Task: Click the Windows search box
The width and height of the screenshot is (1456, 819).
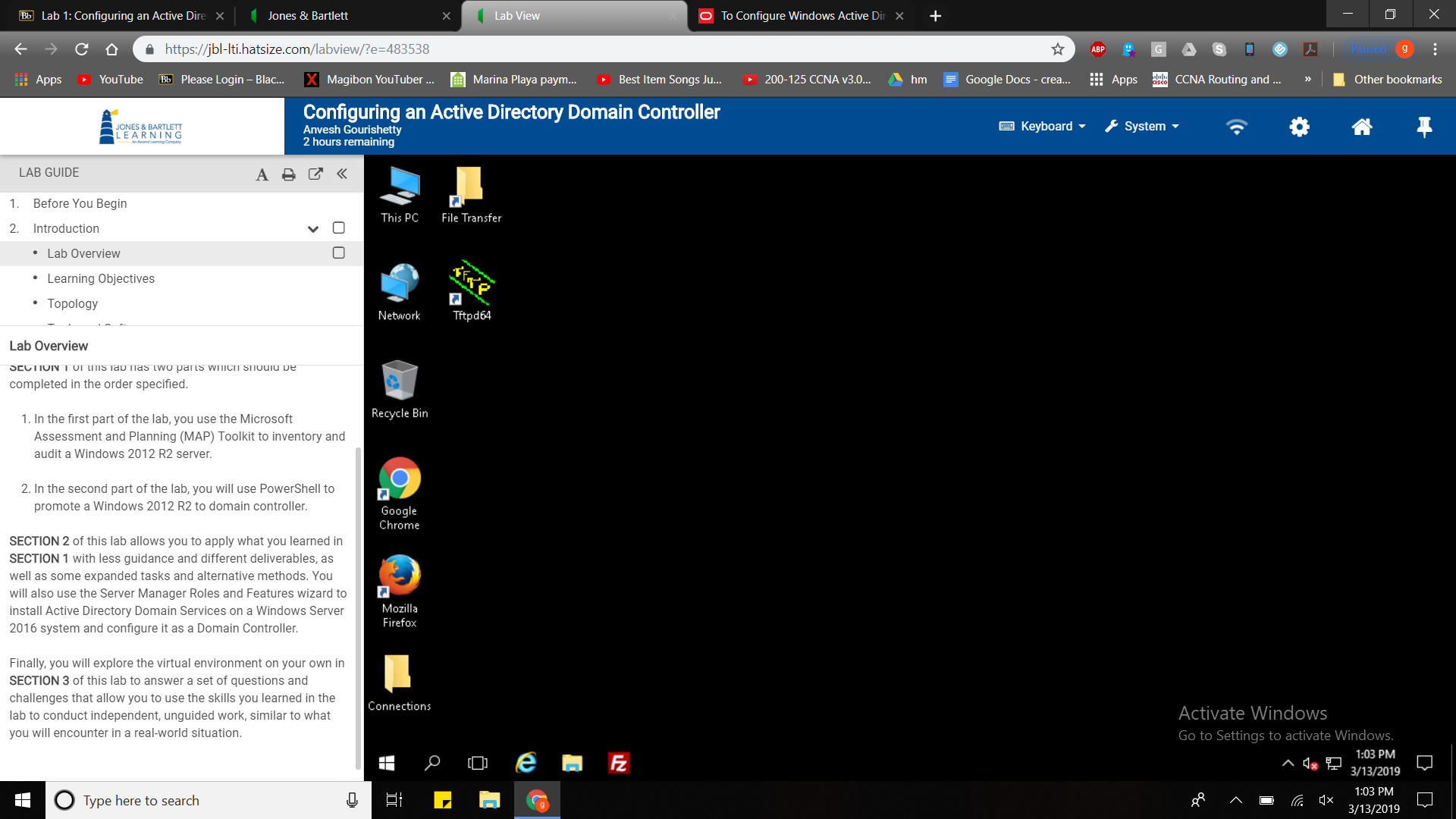Action: (209, 800)
